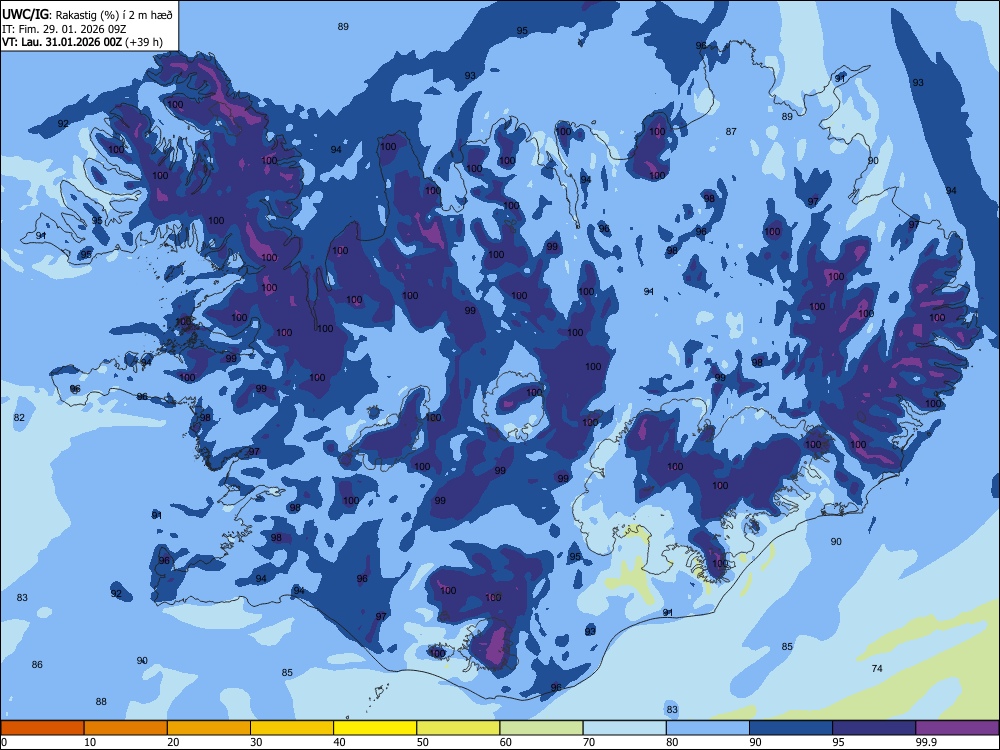Click the medium blue 80–90 legend swatch
The width and height of the screenshot is (1000, 750).
tap(708, 728)
